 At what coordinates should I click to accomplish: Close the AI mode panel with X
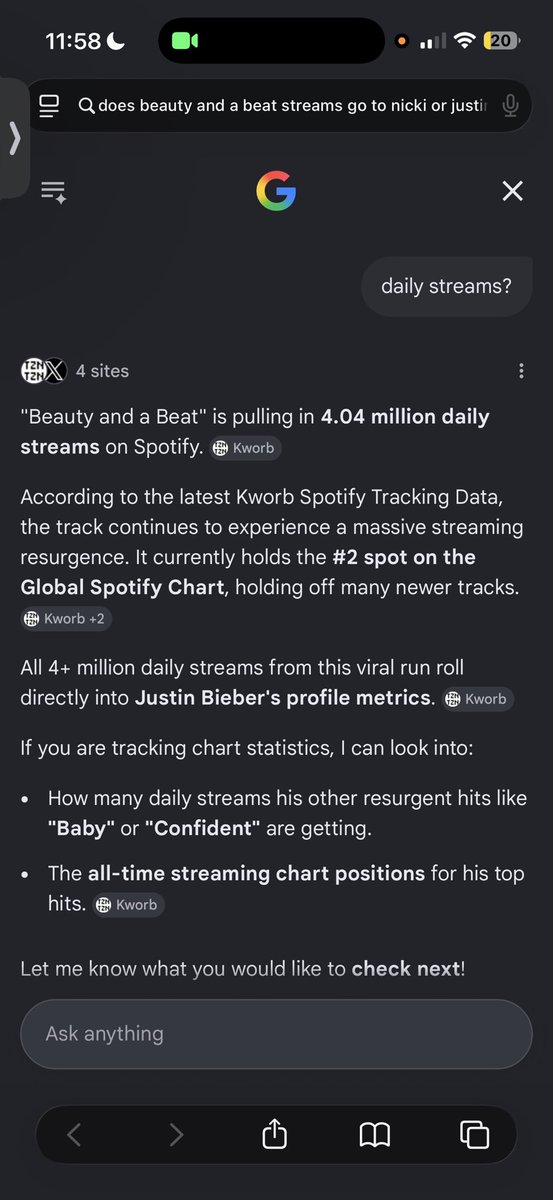512,191
